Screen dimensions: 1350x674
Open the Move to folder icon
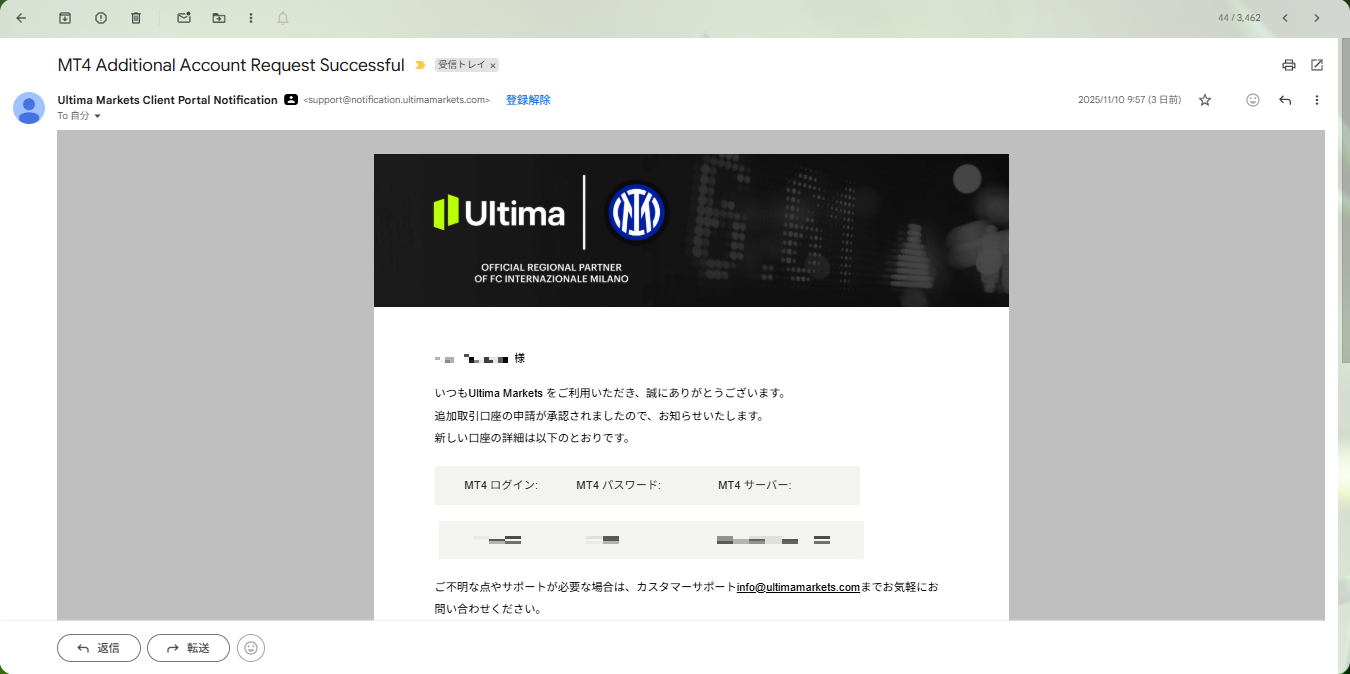[x=219, y=18]
